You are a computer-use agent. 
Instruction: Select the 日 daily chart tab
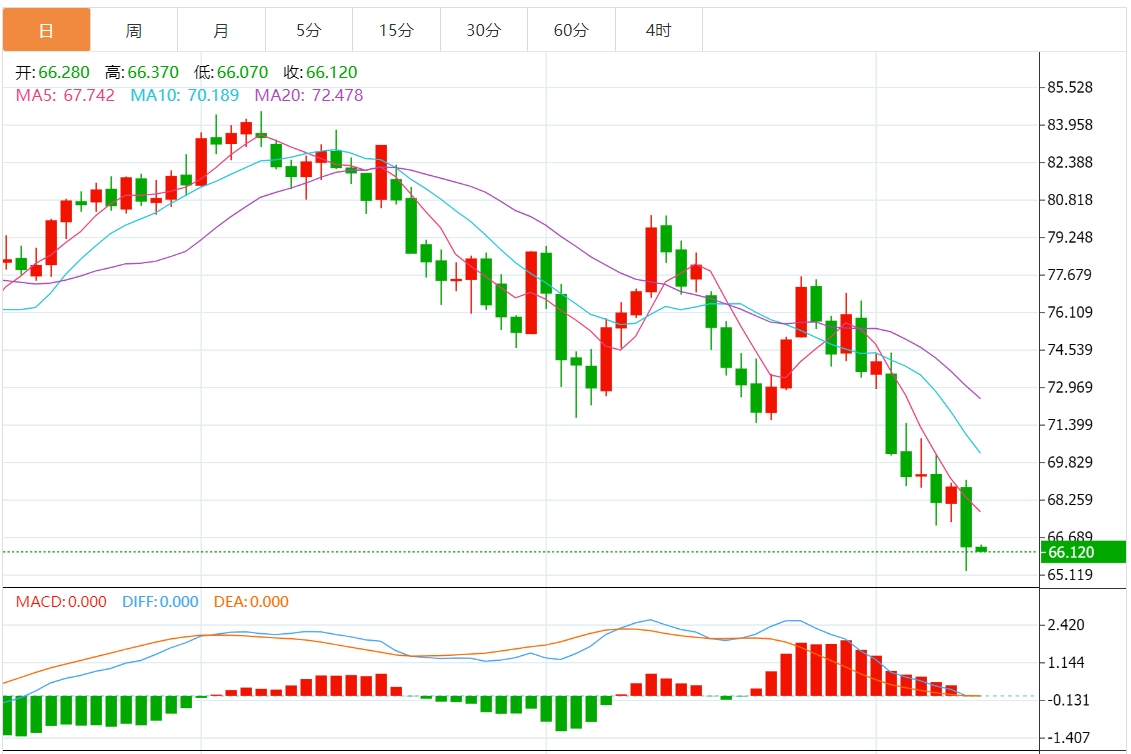point(46,30)
